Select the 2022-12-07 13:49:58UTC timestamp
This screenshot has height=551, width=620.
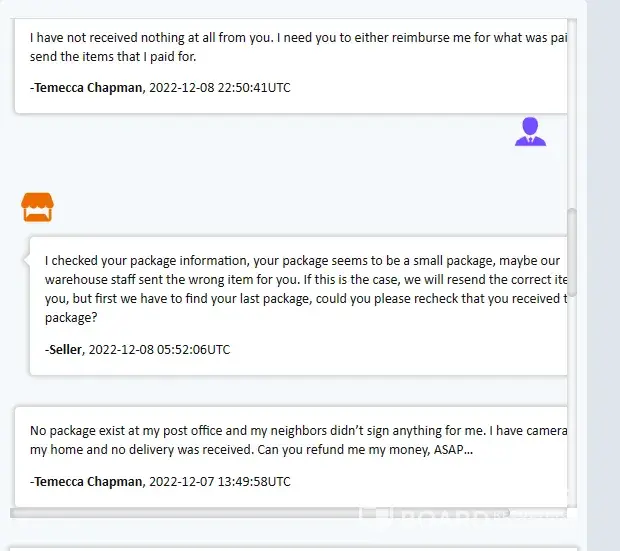tap(219, 482)
